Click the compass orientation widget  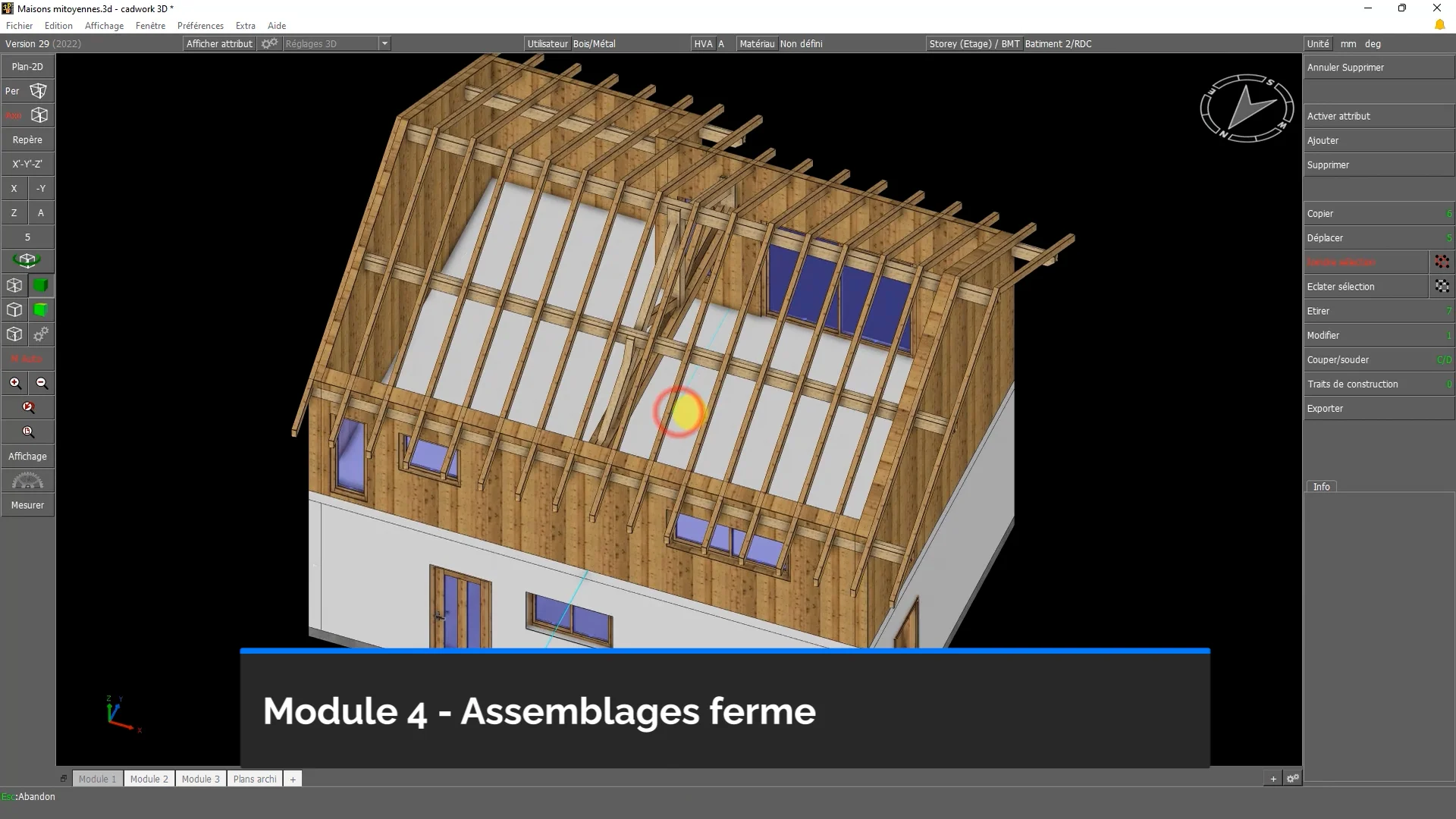1247,108
